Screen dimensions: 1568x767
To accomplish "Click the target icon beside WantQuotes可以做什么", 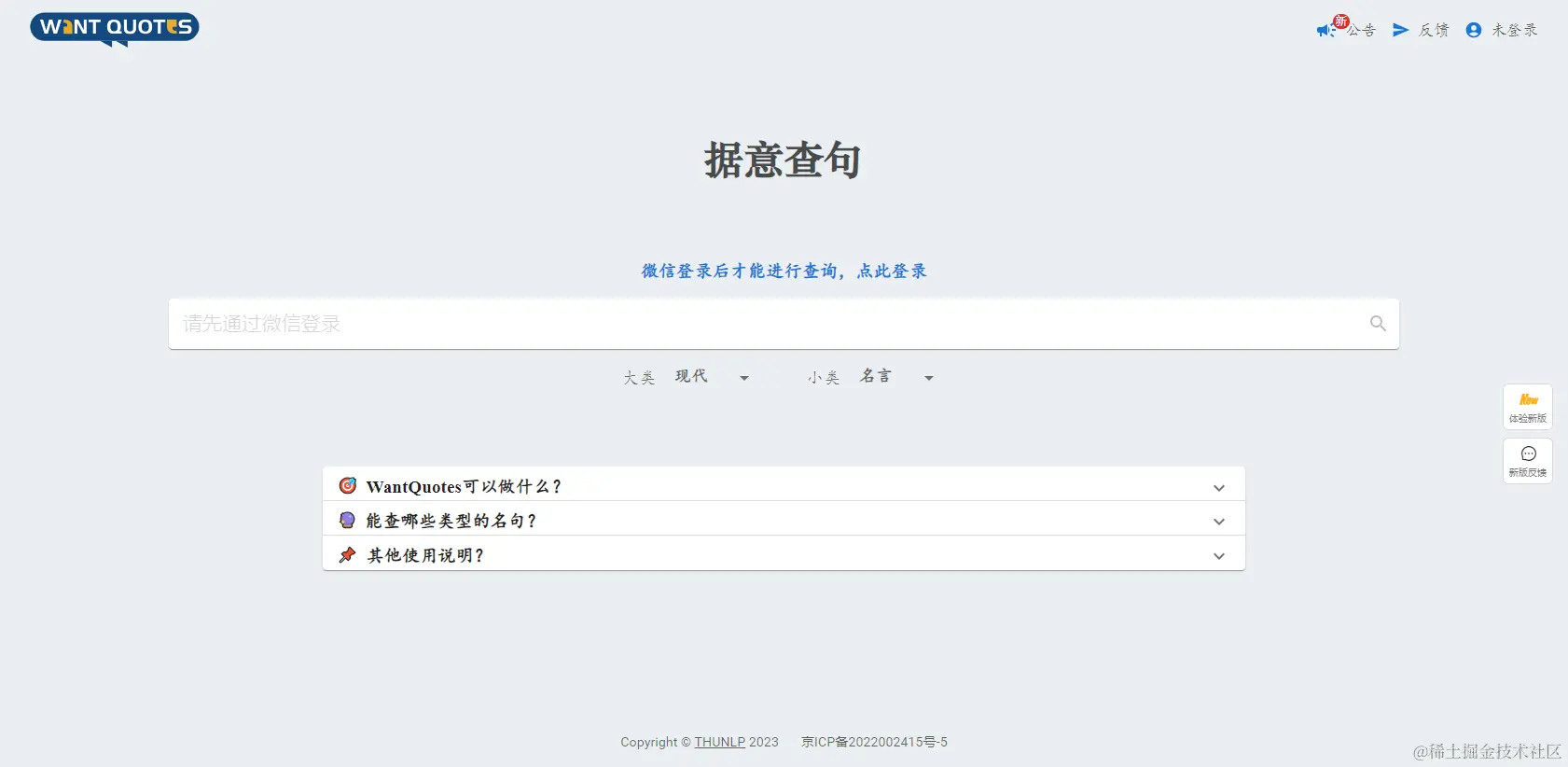I will (x=348, y=485).
